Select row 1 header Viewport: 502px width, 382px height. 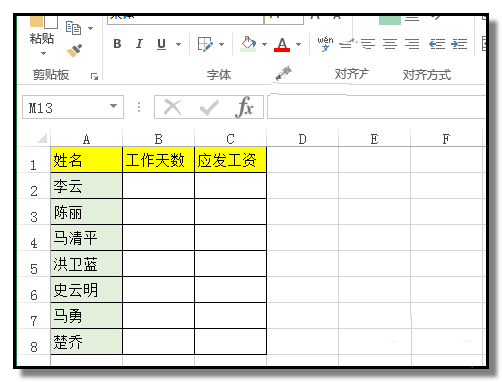pos(33,160)
